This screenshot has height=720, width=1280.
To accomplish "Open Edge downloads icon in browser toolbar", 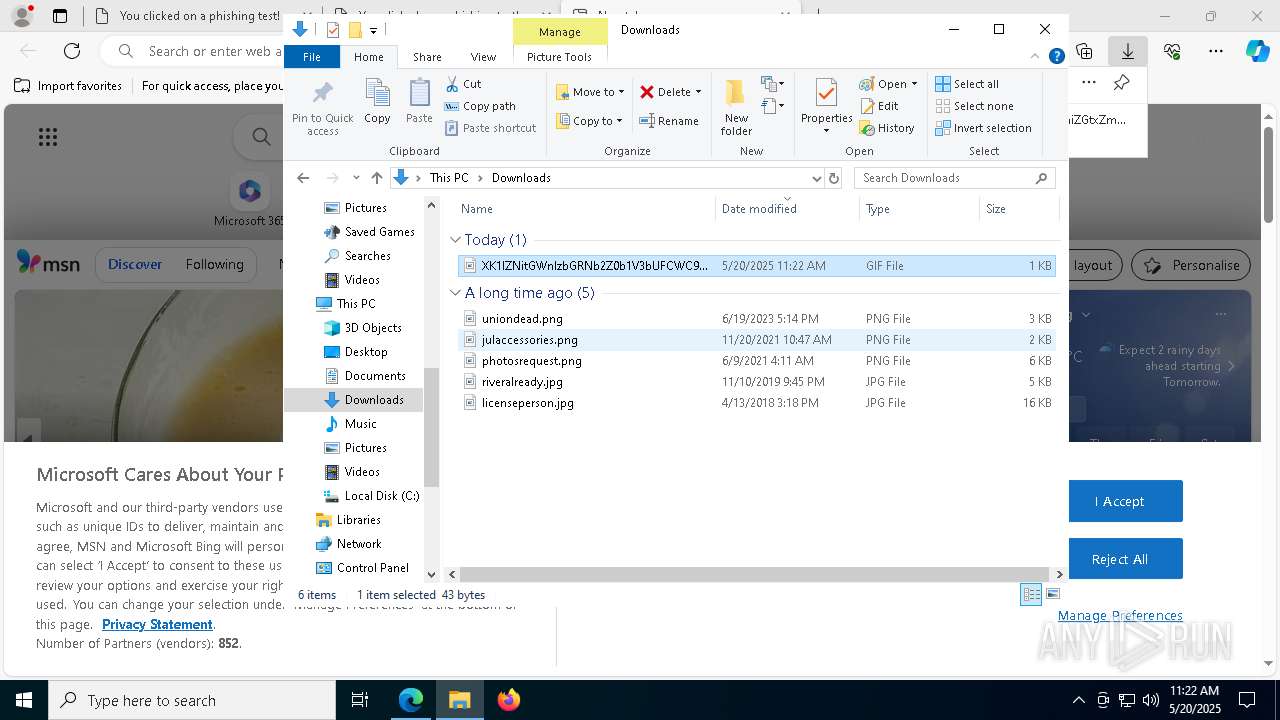I will pyautogui.click(x=1127, y=51).
